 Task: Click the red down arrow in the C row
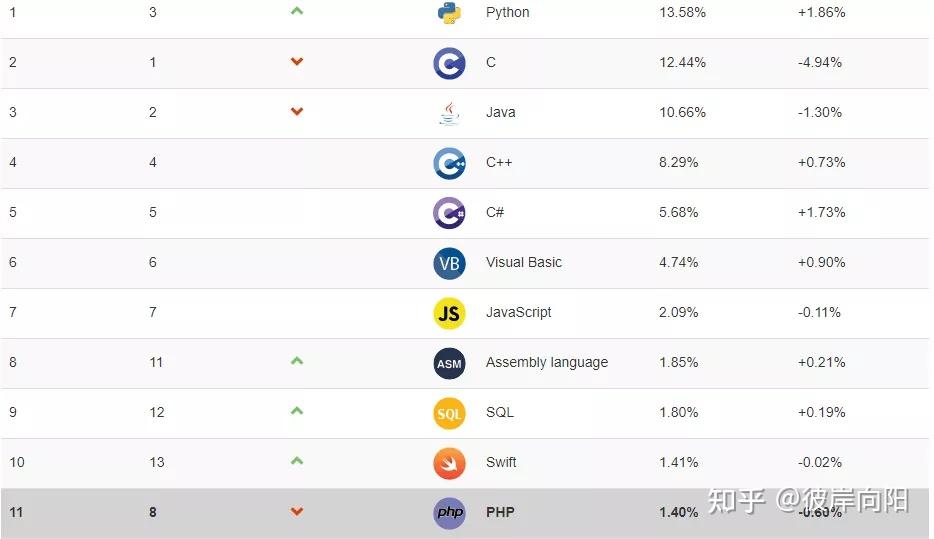296,62
